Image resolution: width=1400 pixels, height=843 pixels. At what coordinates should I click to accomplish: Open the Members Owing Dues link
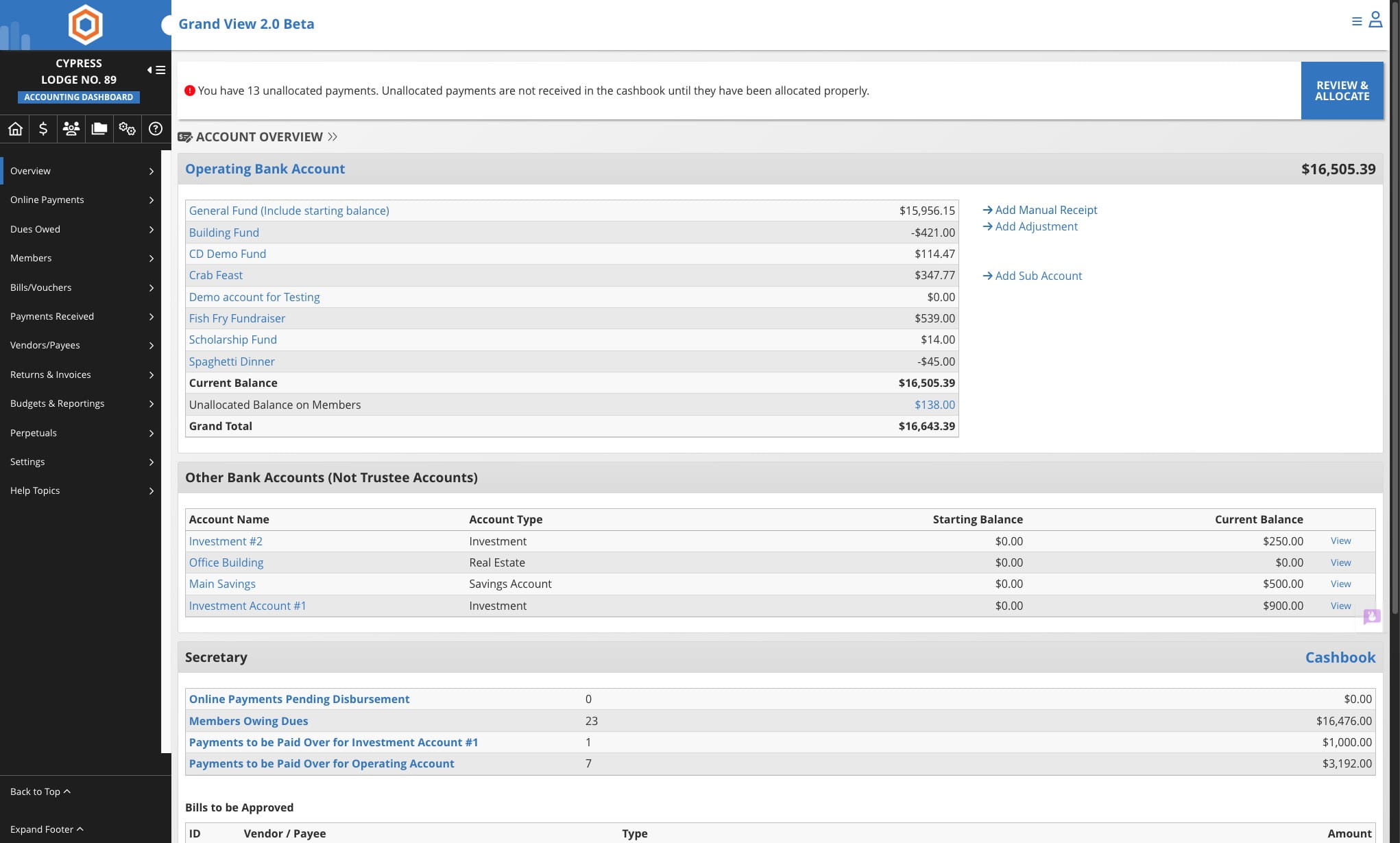pyautogui.click(x=248, y=721)
